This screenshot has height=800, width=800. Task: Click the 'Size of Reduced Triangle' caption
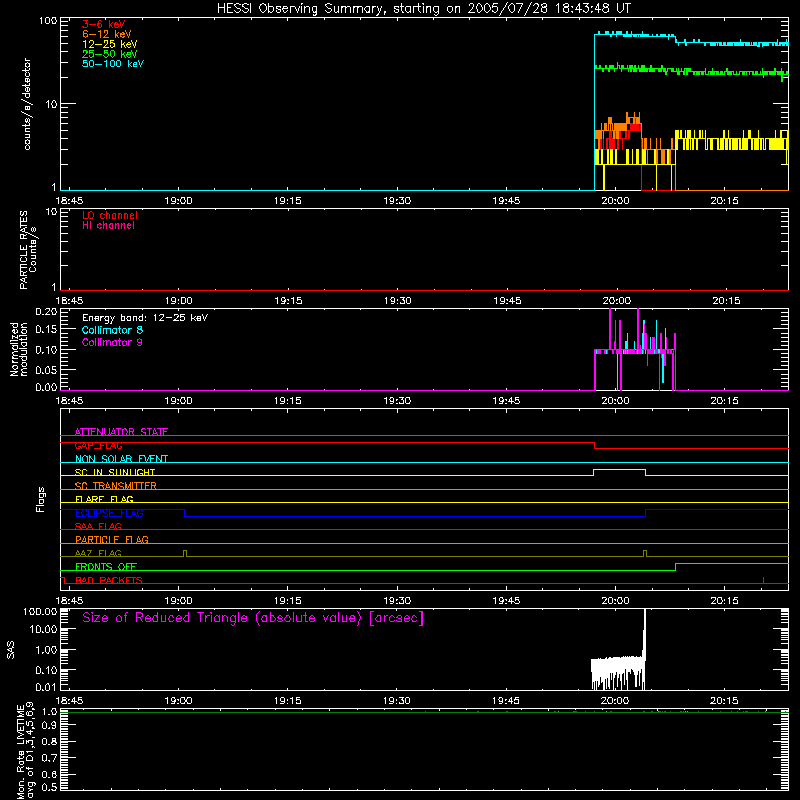pyautogui.click(x=253, y=618)
